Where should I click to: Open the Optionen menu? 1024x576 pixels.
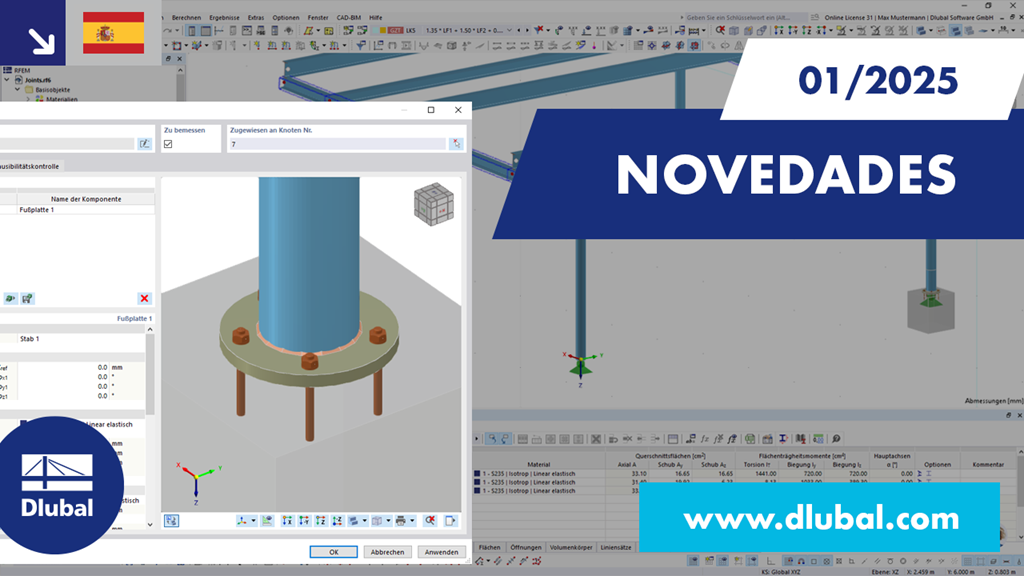285,18
